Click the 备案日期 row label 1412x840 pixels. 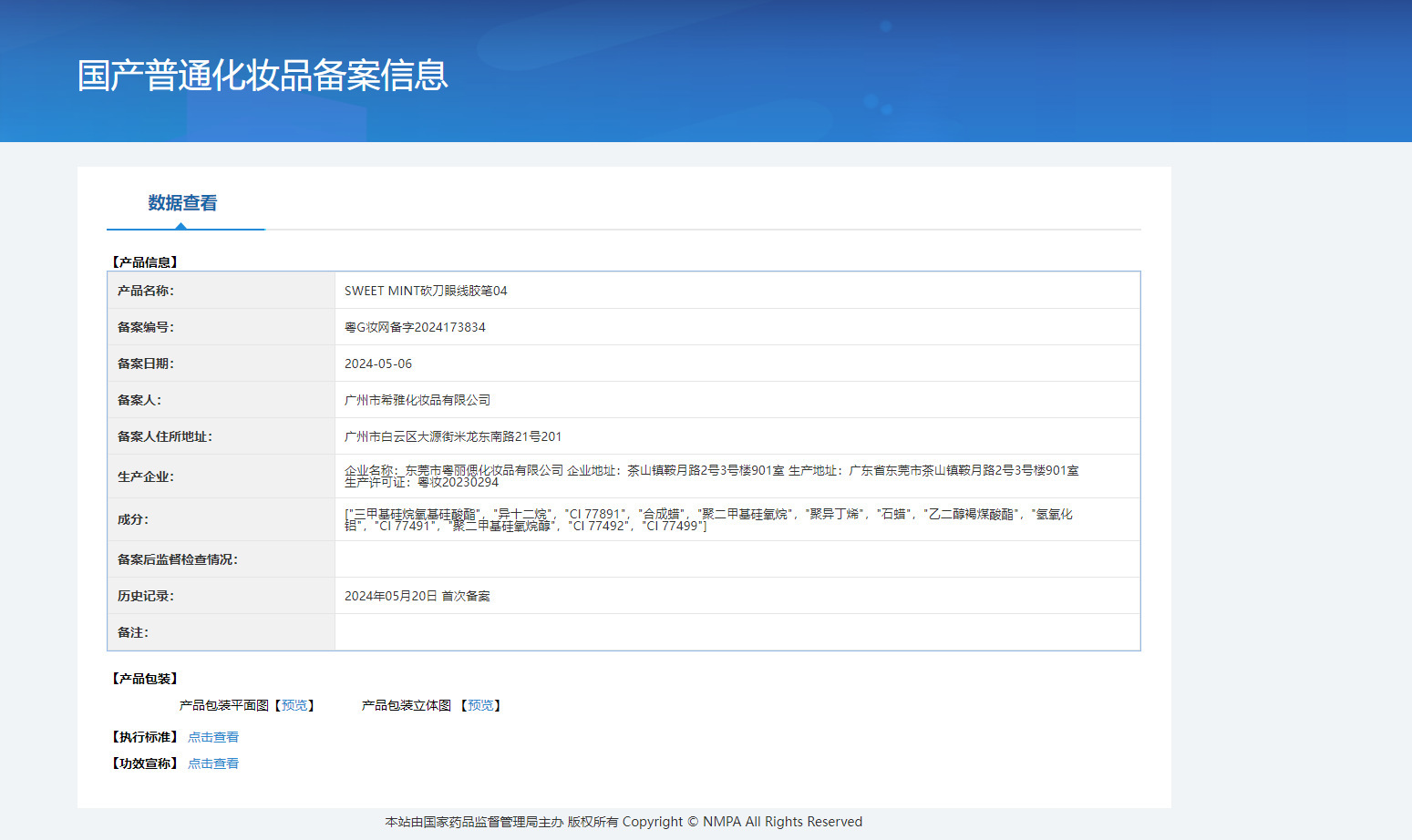(x=146, y=364)
